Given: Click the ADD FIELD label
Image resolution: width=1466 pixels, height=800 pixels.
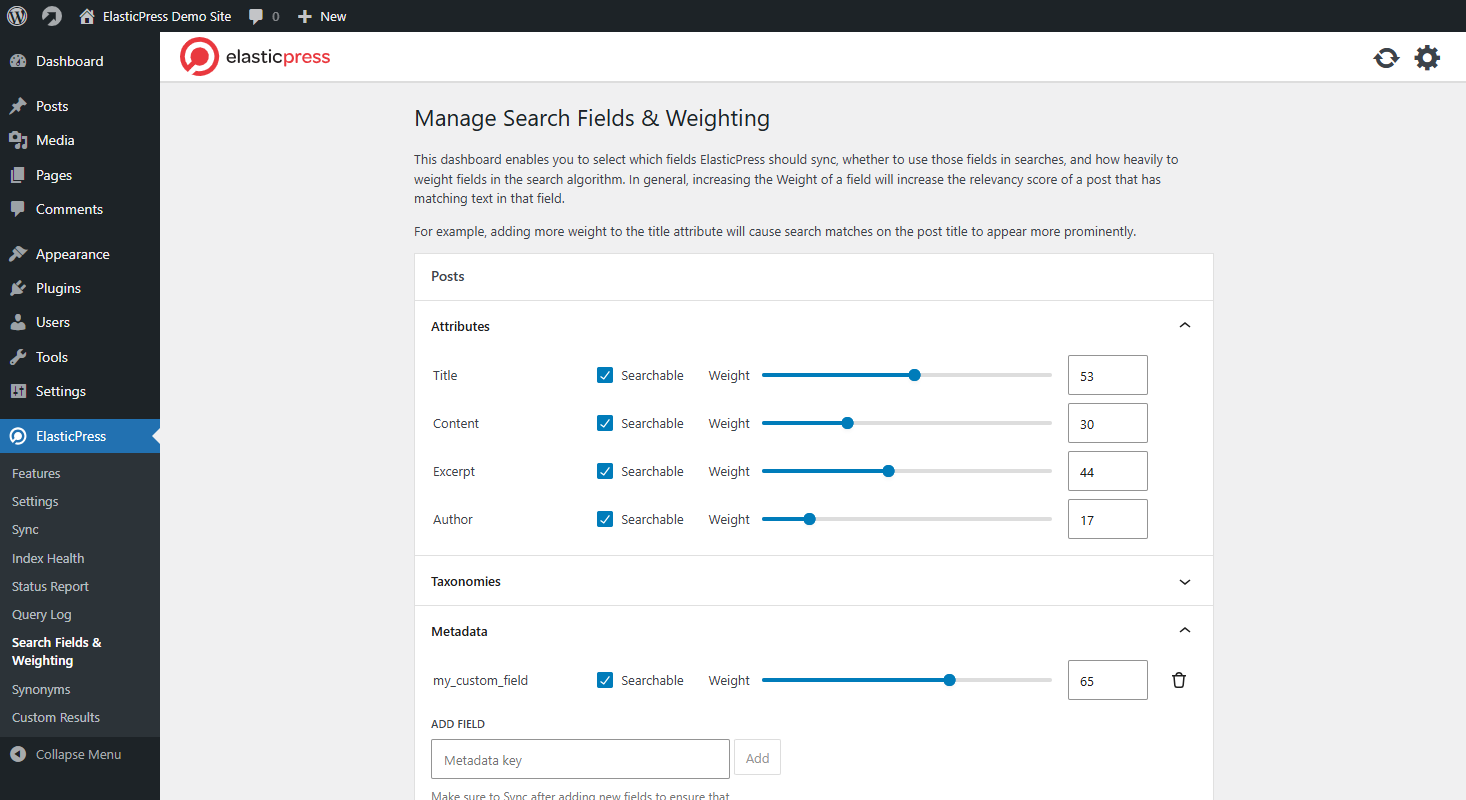Looking at the screenshot, I should [x=458, y=724].
